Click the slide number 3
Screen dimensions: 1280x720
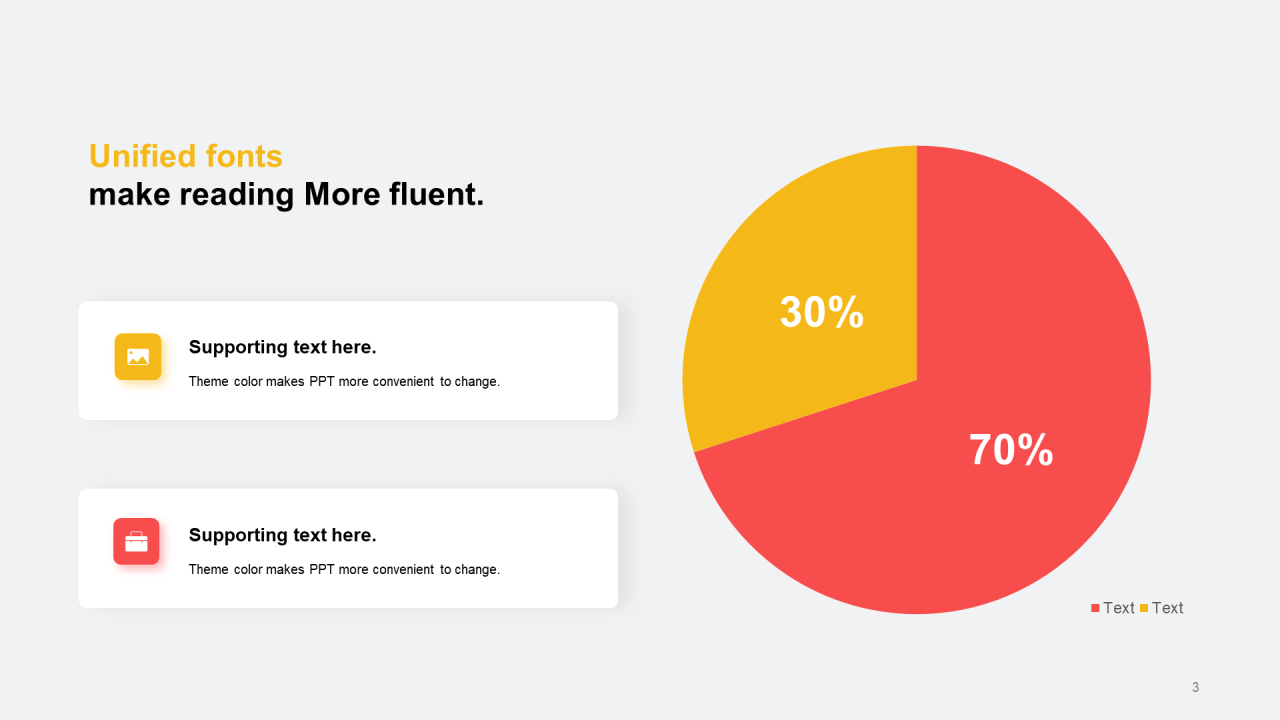pyautogui.click(x=1195, y=687)
